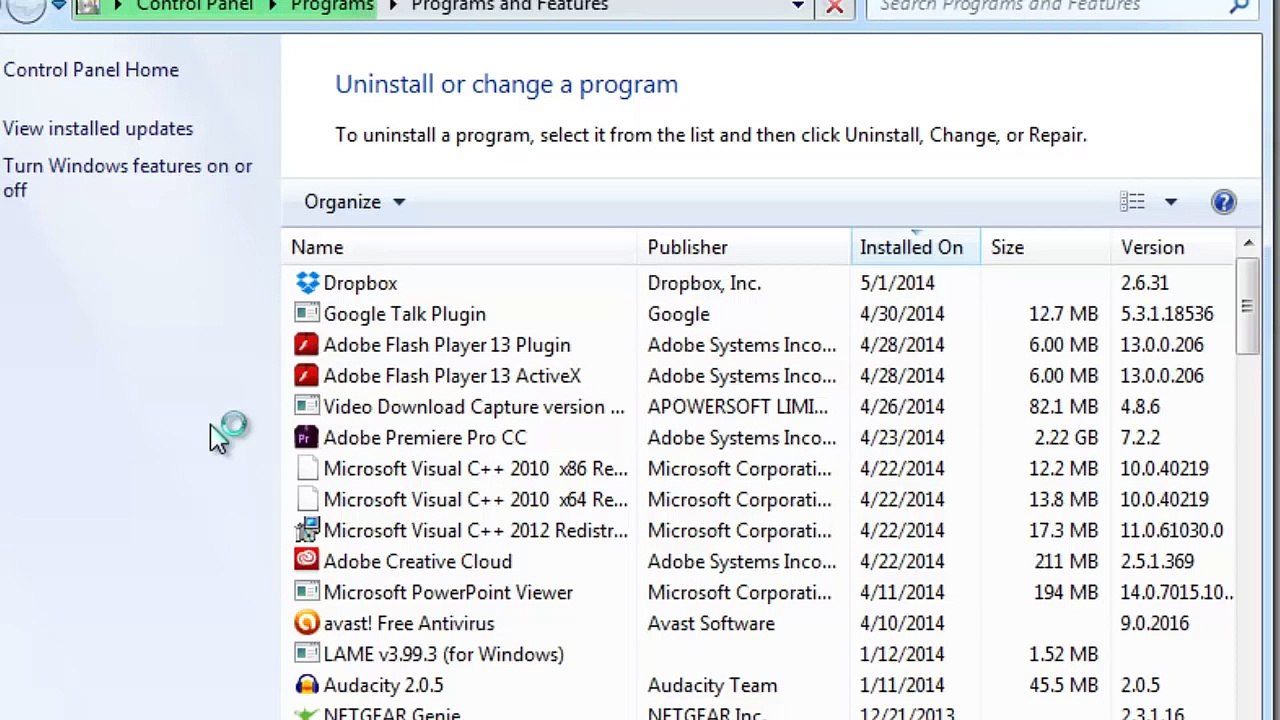This screenshot has width=1280, height=720.
Task: Click publisher Dropbox, Inc. cell
Action: click(x=704, y=283)
